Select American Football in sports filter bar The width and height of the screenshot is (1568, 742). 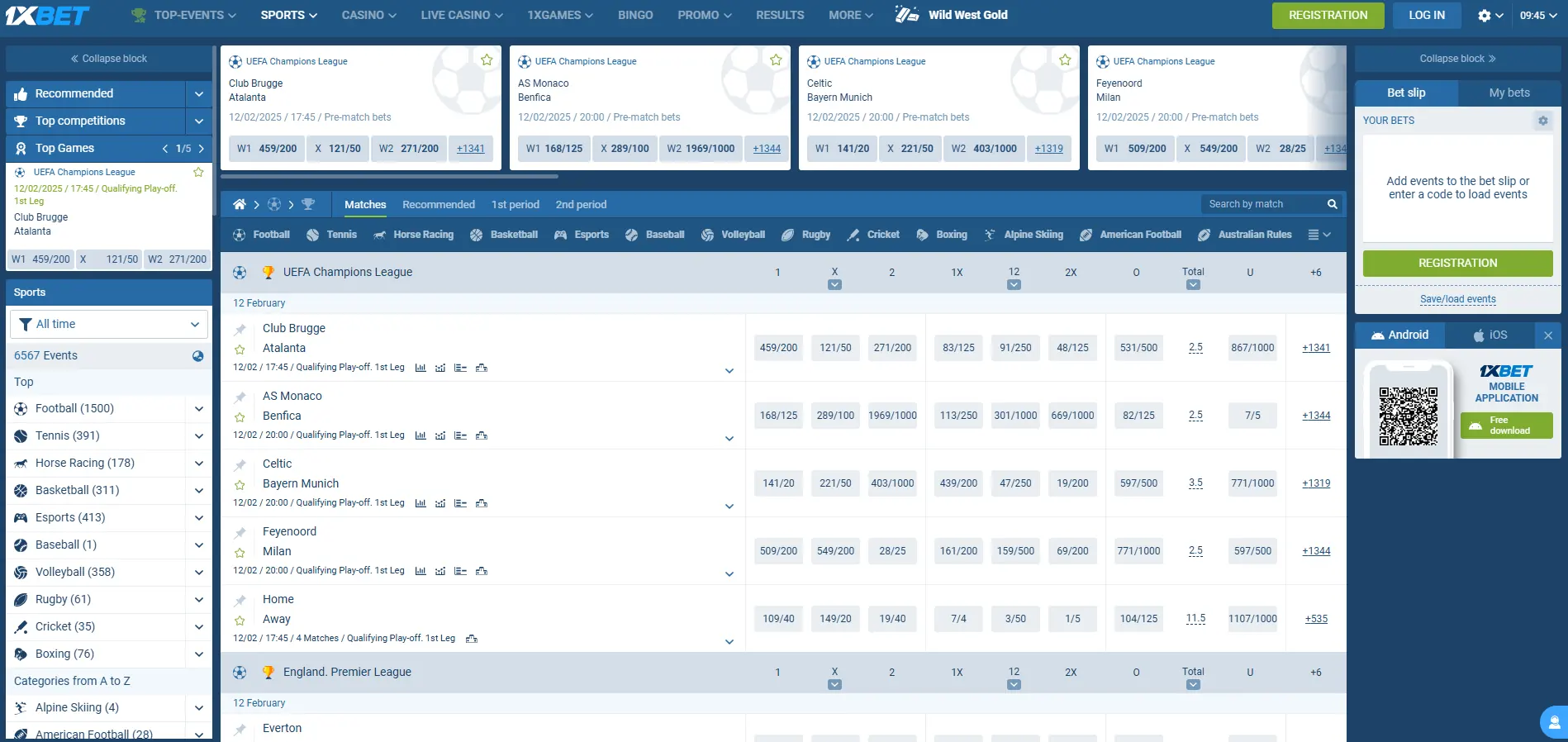[1131, 235]
